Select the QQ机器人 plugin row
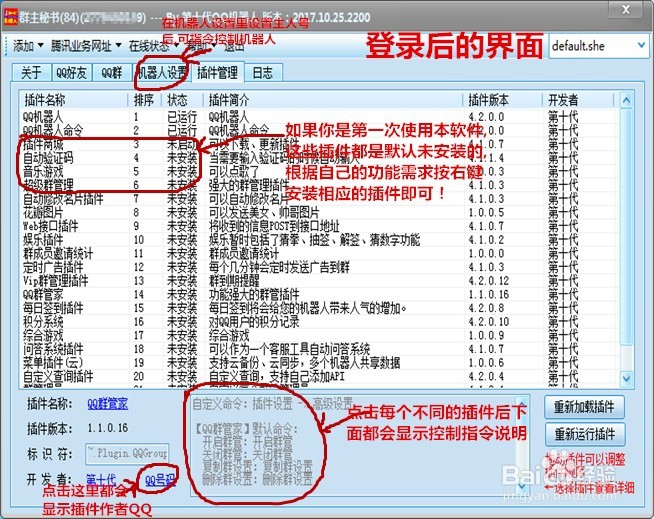 [319, 117]
